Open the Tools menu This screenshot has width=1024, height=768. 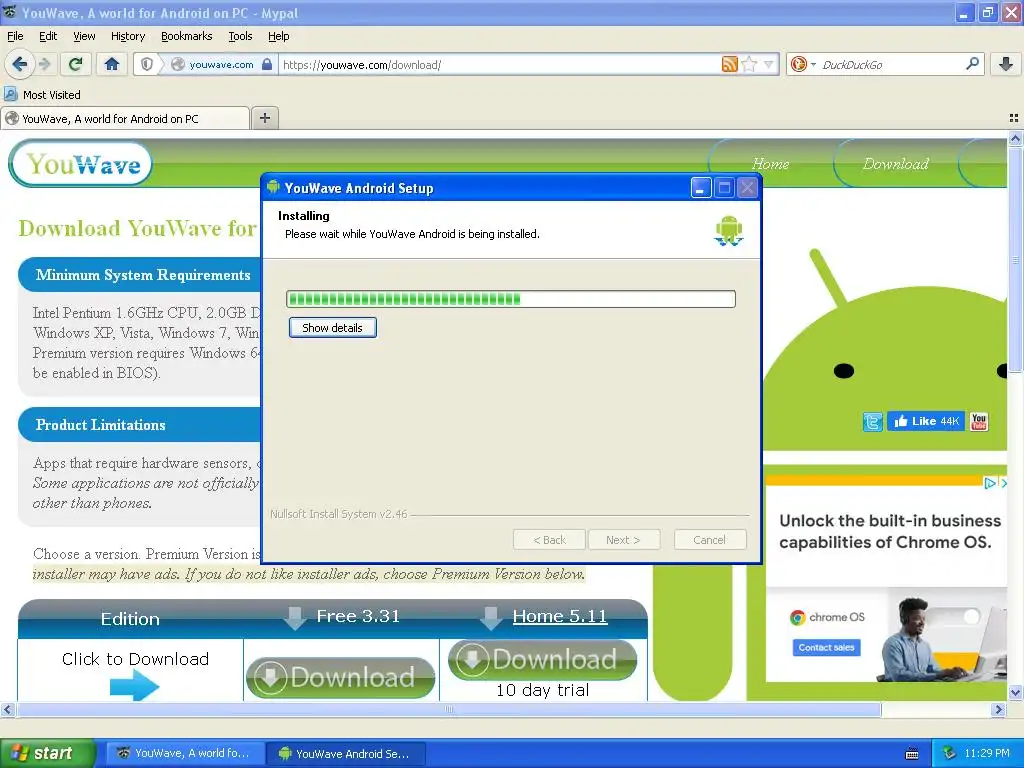[240, 37]
